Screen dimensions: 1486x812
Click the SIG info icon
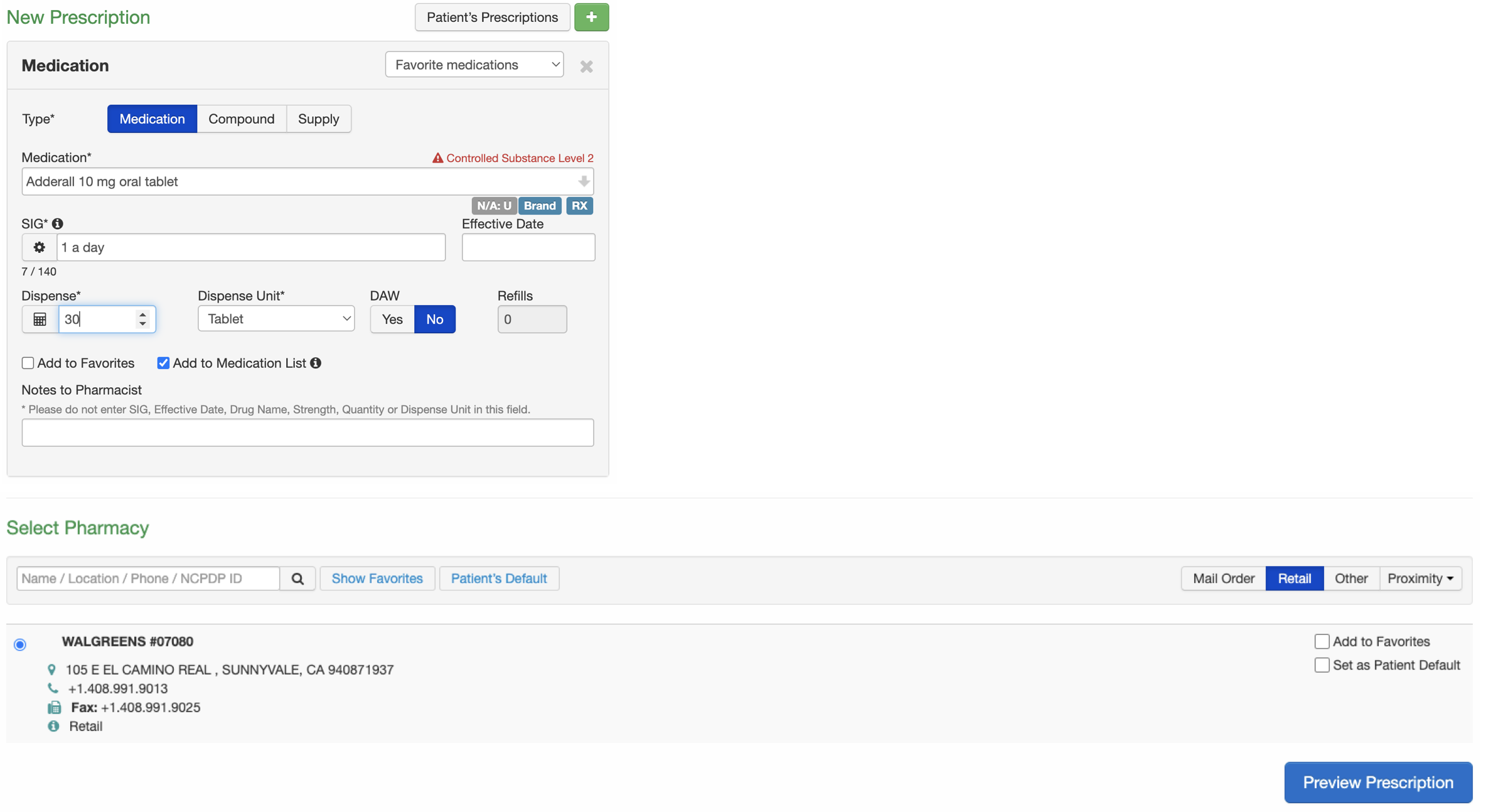(58, 223)
